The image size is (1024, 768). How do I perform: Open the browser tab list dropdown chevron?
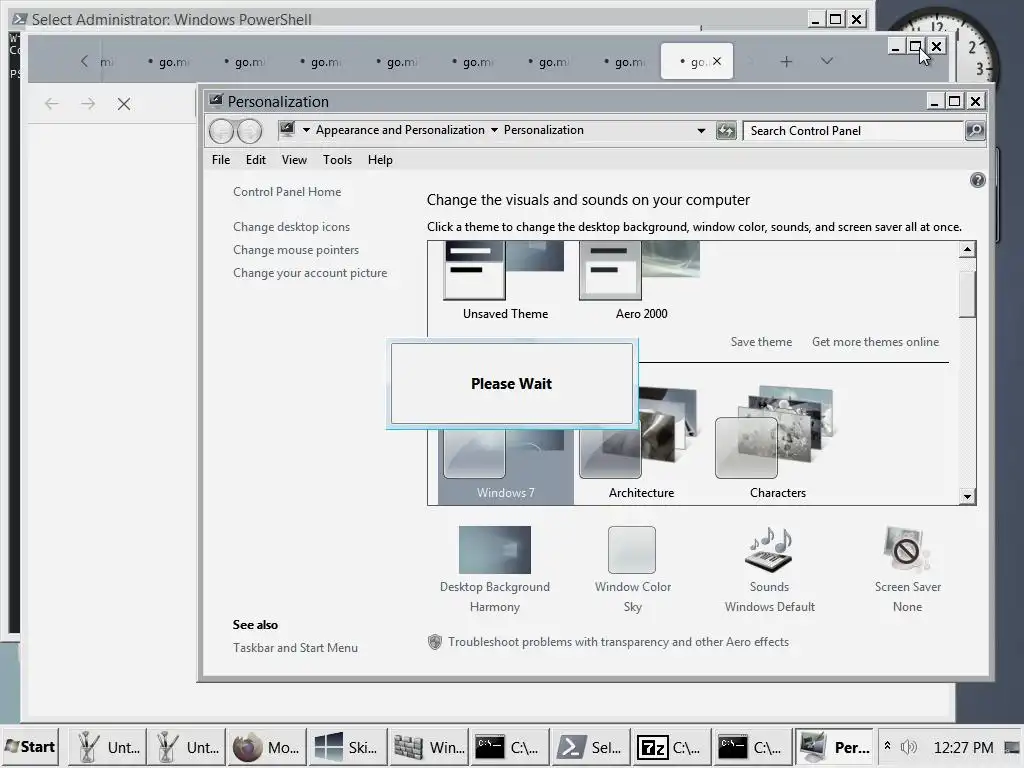(x=827, y=61)
